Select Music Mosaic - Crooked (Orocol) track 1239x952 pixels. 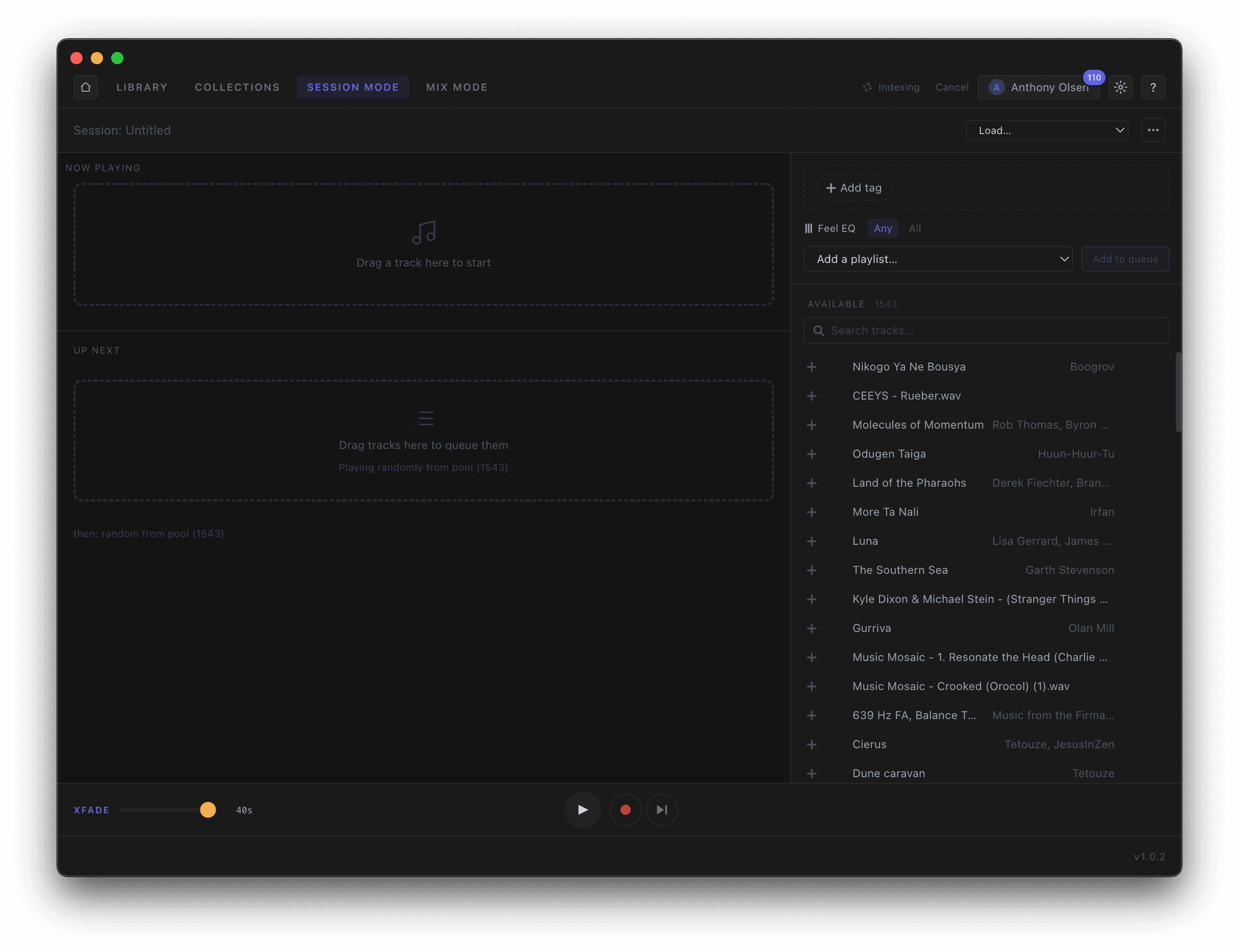[x=960, y=686]
